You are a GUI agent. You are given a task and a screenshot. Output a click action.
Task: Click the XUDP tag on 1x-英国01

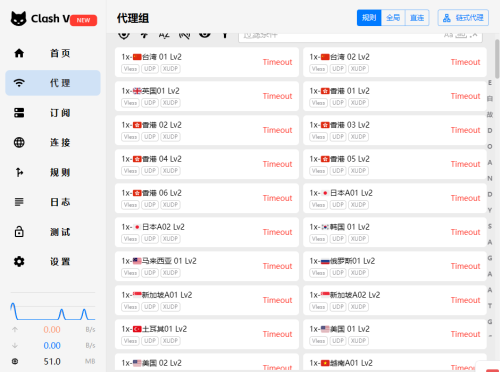170,103
